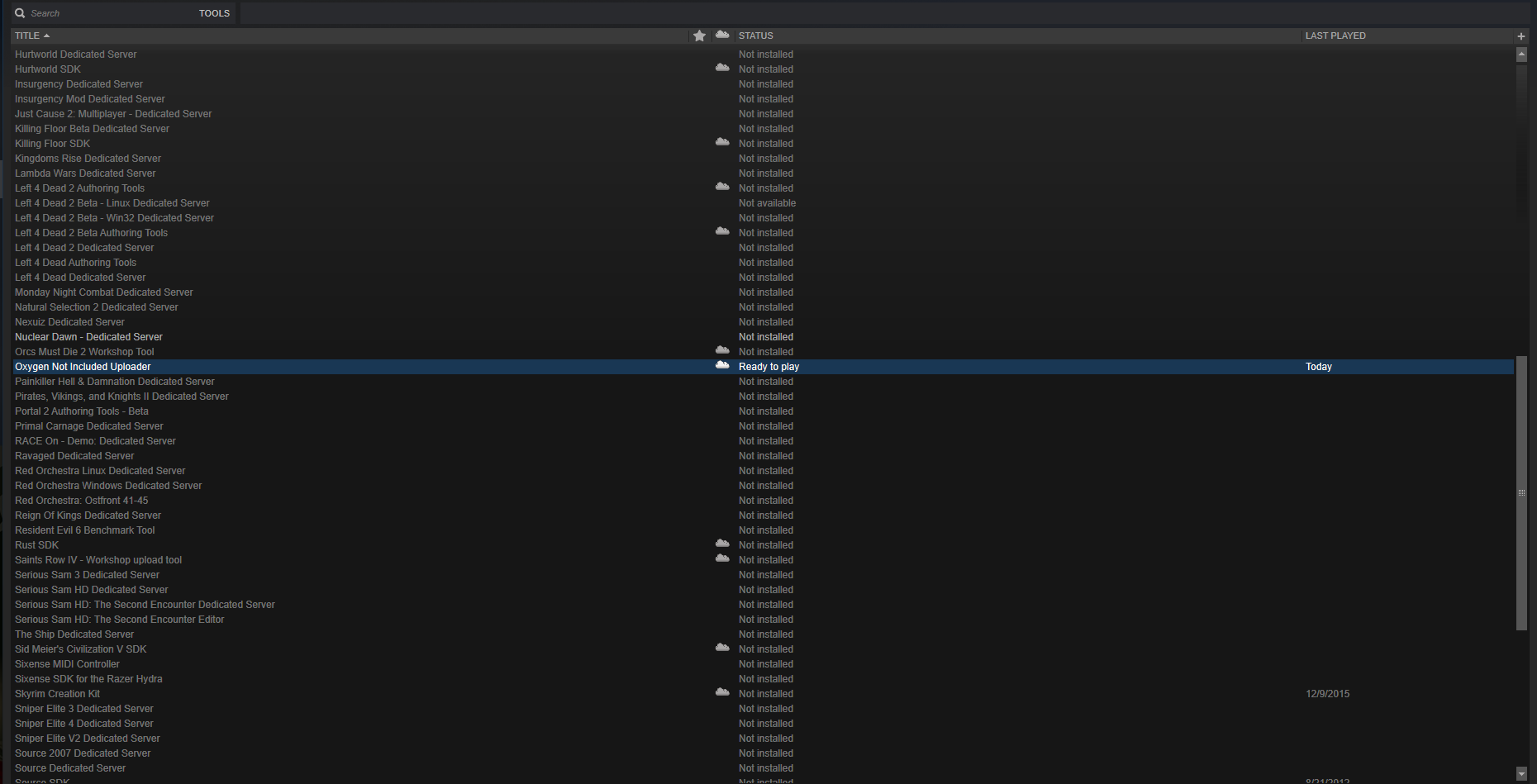Viewport: 1537px width, 784px height.
Task: Sort by the favorites star column
Action: point(699,36)
